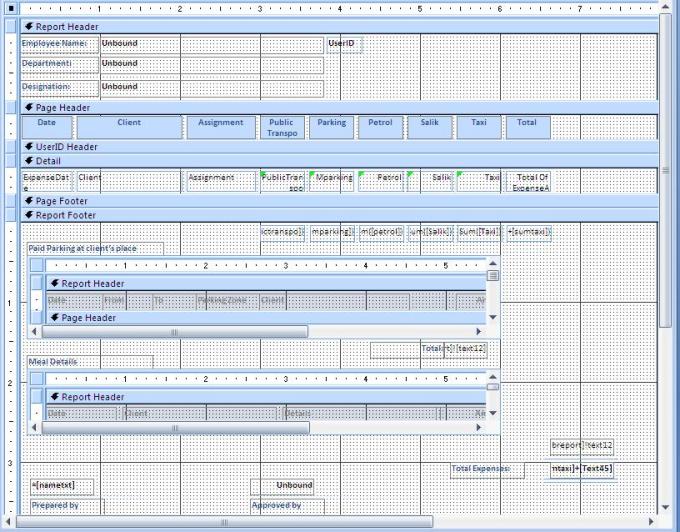Select Unbound textbox next to Designation
The image size is (680, 532).
212,88
